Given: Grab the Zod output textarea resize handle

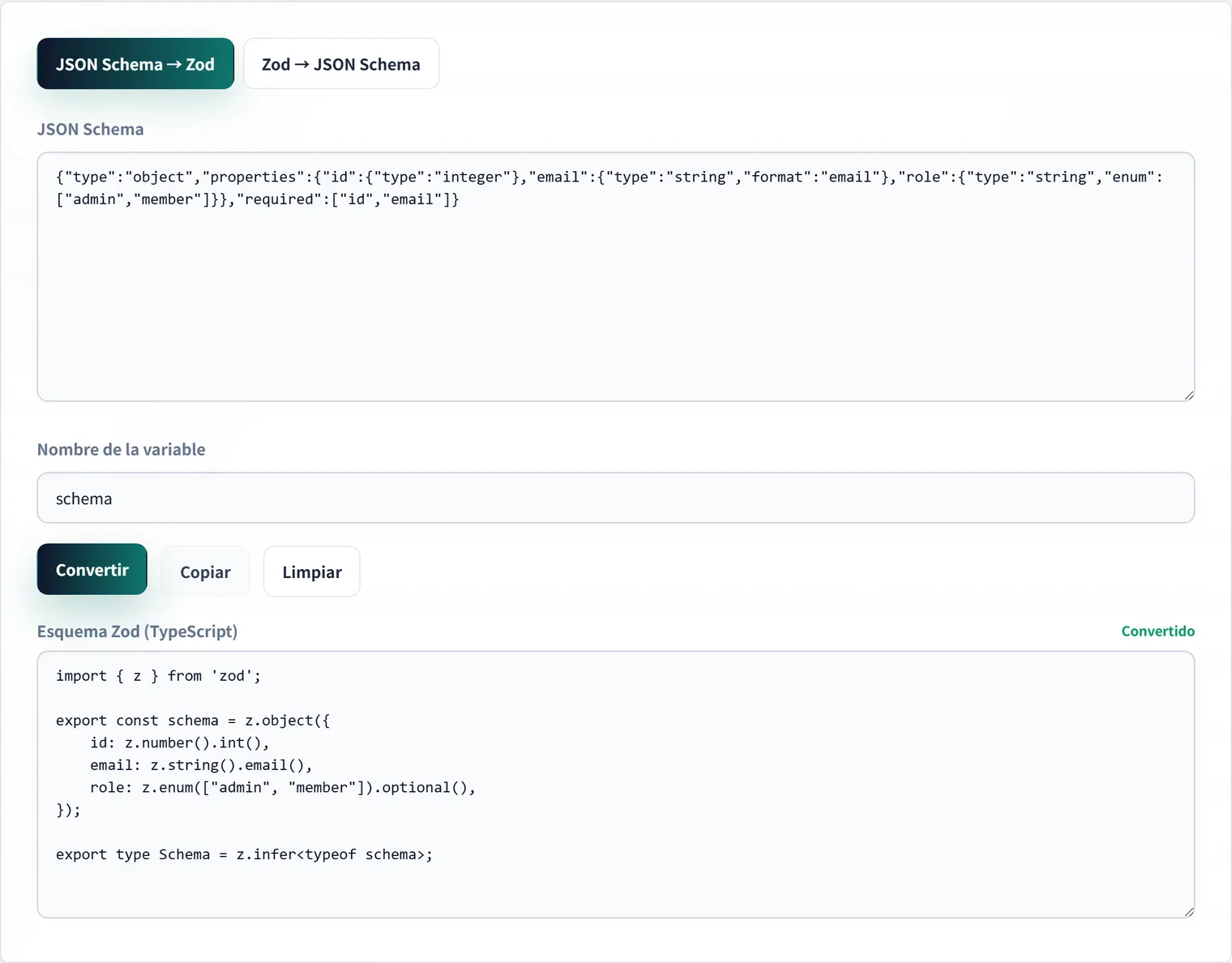Looking at the screenshot, I should 1188,912.
